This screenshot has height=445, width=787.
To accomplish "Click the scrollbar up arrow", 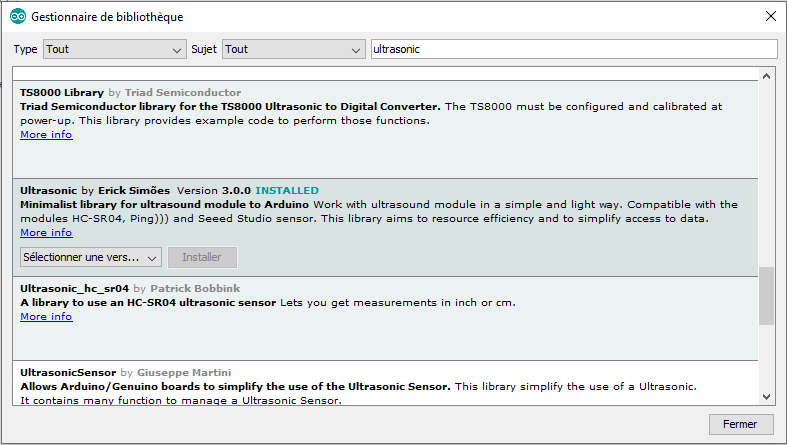I will pos(766,76).
